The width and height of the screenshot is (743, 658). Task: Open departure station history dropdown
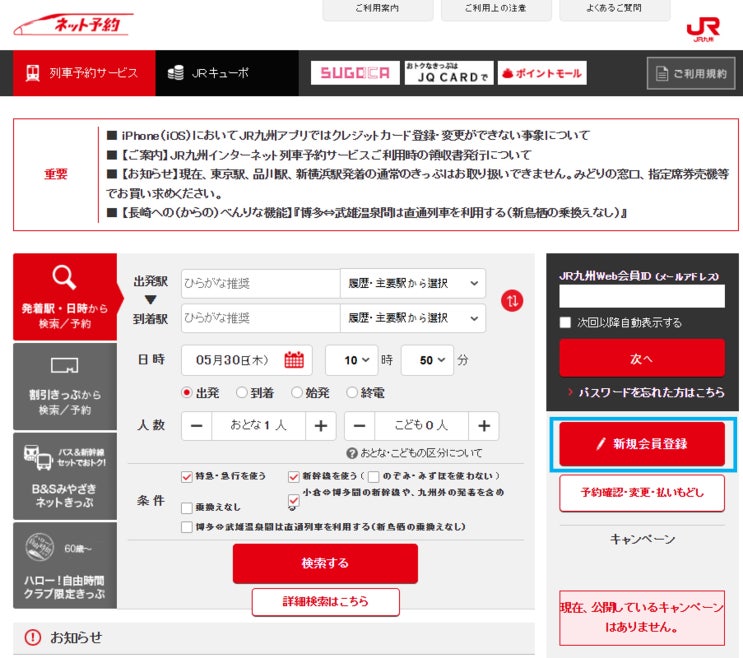click(x=413, y=283)
